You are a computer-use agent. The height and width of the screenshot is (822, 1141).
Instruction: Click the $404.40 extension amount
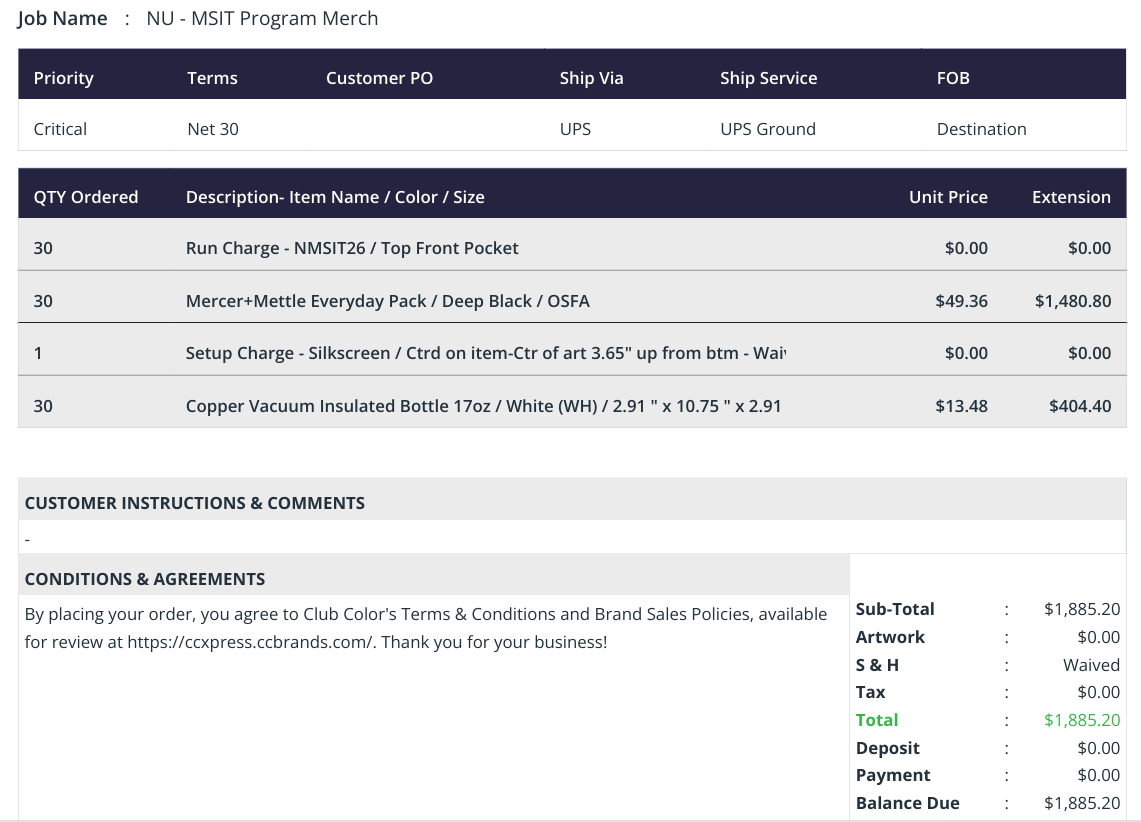pos(1080,406)
